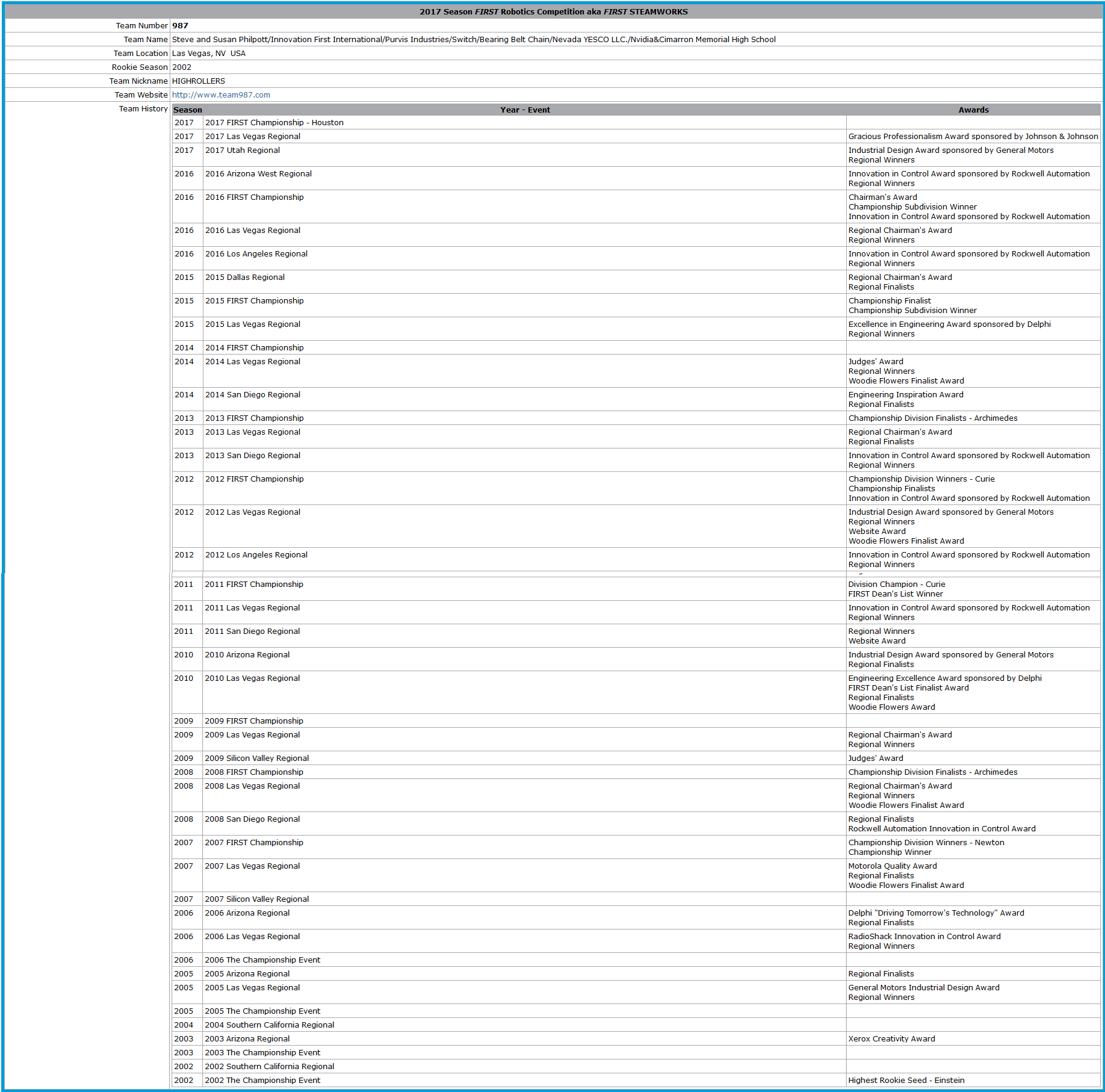Select team number 987 value
The height and width of the screenshot is (1092, 1105).
(180, 26)
